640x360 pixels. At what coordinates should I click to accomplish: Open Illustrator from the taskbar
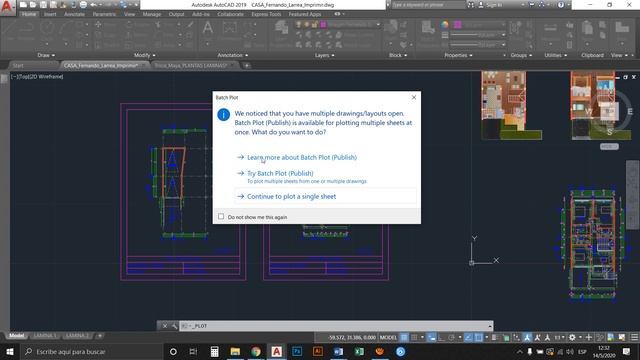pos(318,351)
